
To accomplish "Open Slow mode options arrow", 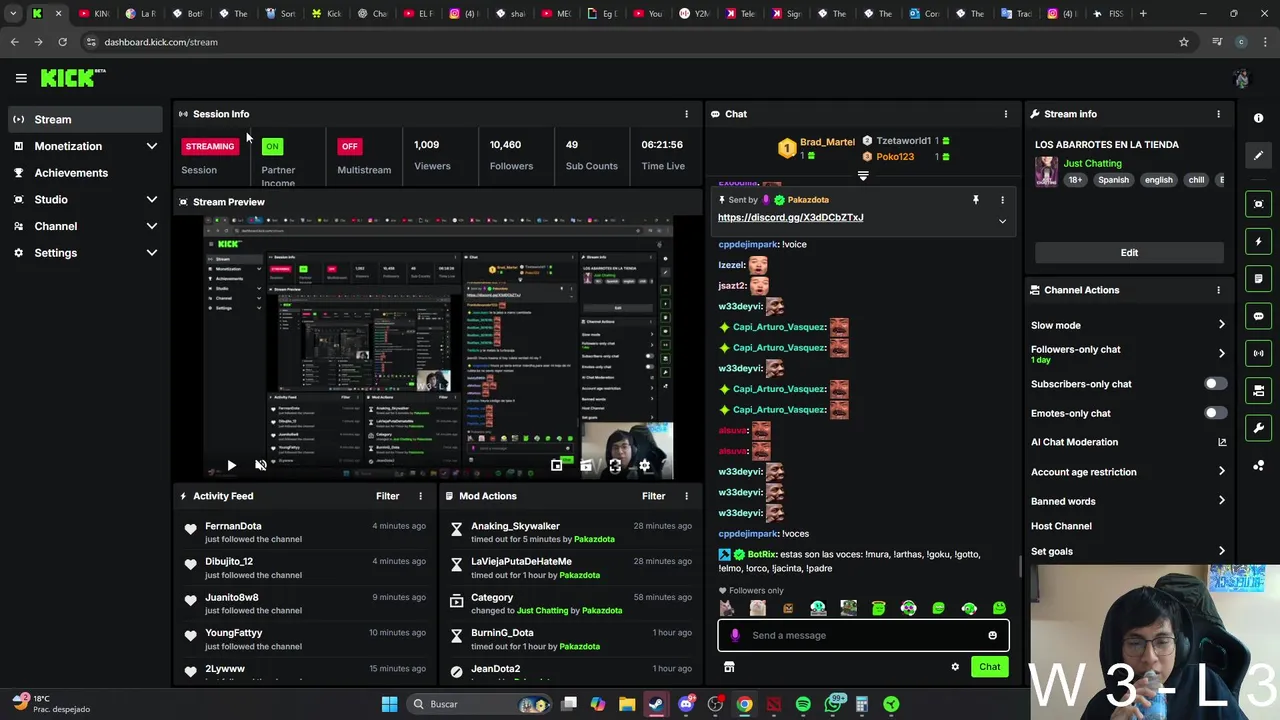I will (x=1221, y=325).
